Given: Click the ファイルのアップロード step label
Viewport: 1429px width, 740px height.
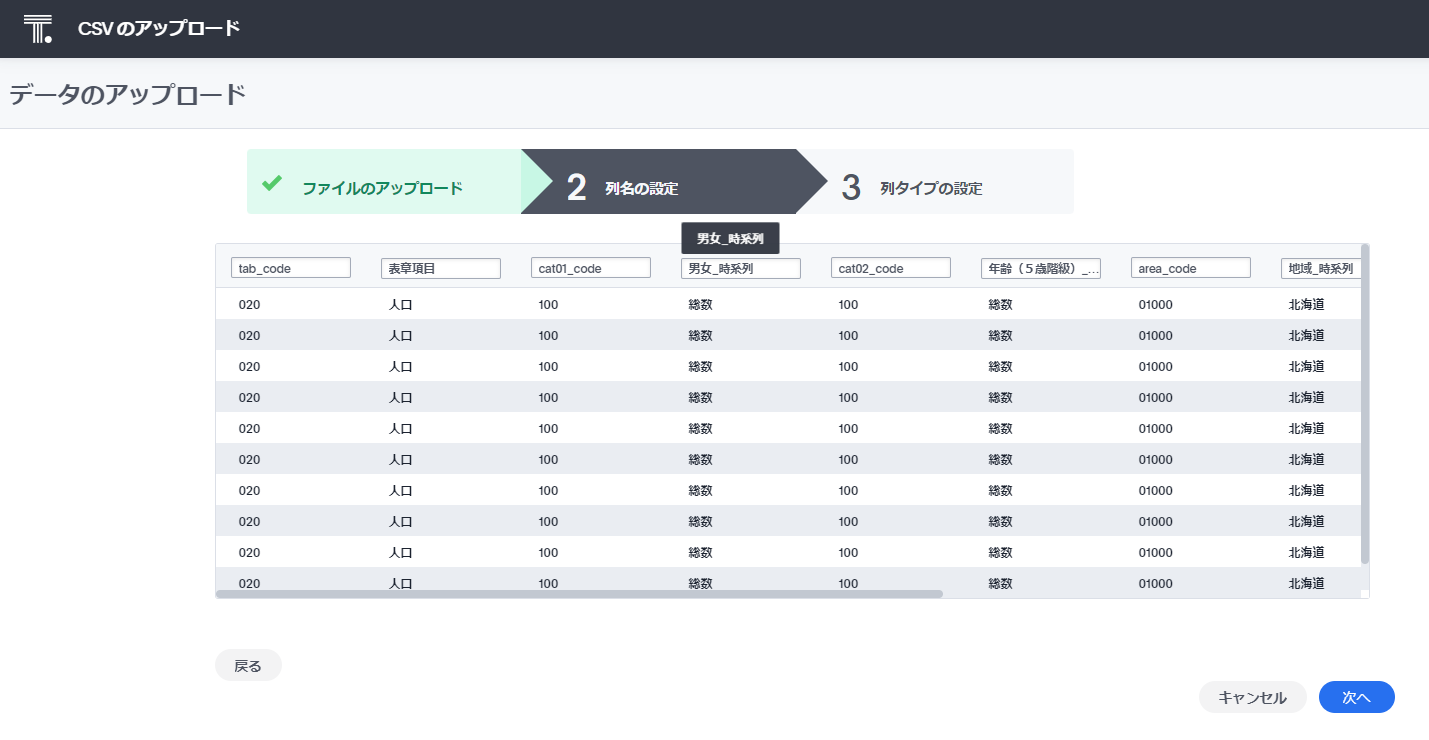Looking at the screenshot, I should (382, 185).
